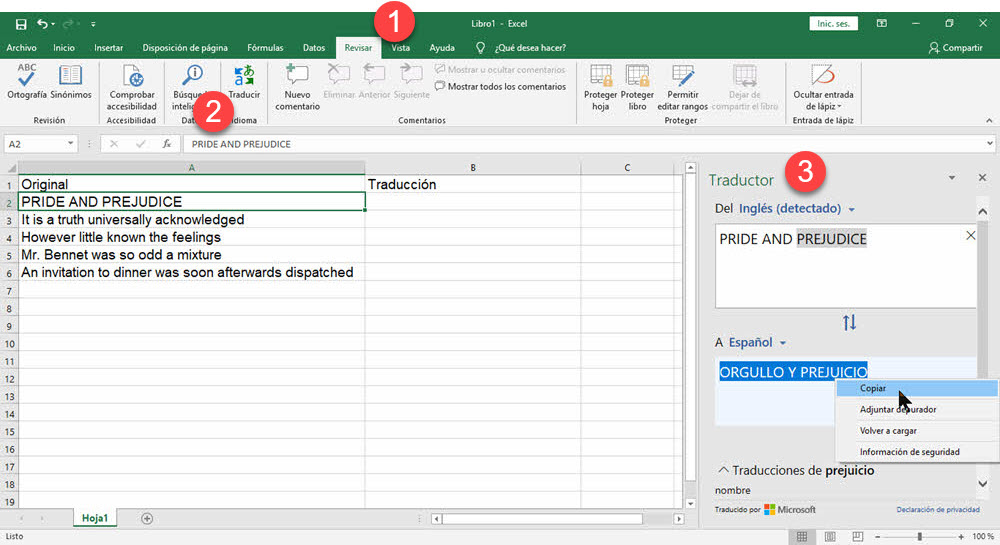Collapse the Traducciones de prejuicio section
This screenshot has width=1000, height=545.
point(722,470)
